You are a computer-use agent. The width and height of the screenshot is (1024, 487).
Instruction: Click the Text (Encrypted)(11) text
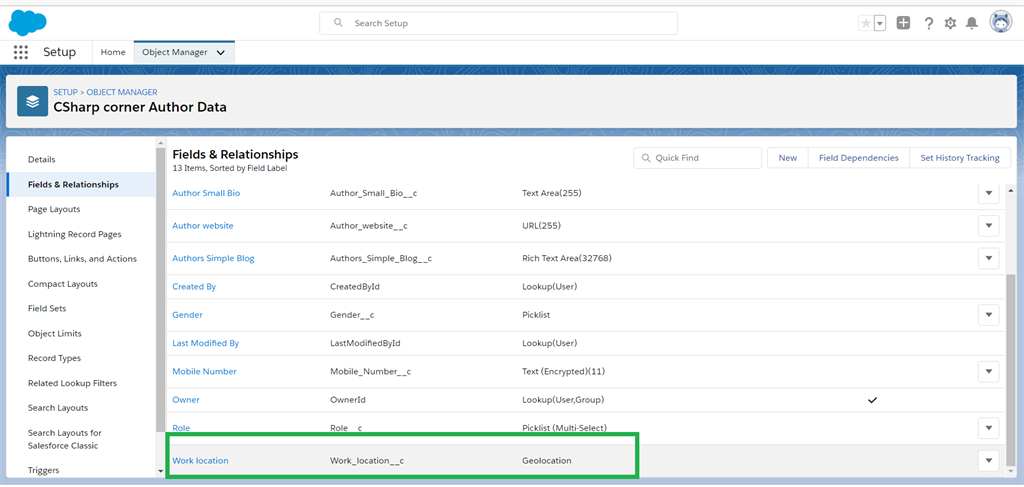click(x=562, y=371)
